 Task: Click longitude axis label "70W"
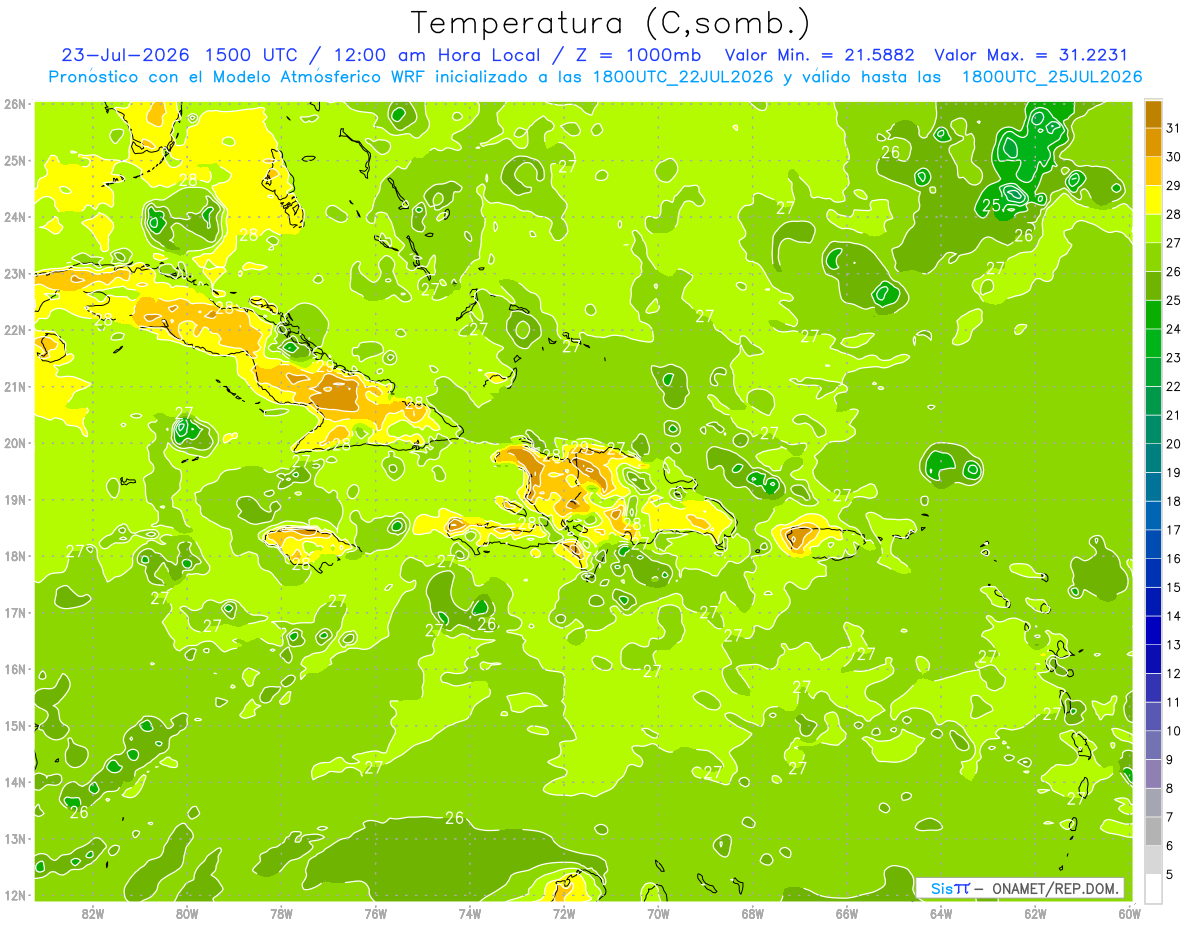[x=658, y=913]
